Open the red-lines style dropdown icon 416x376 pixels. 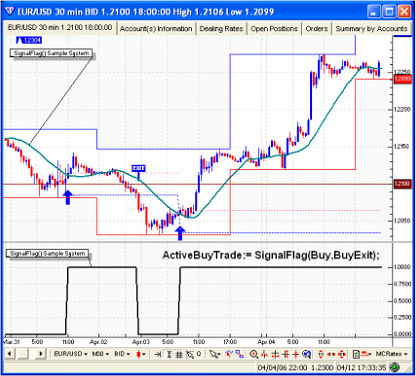click(366, 354)
